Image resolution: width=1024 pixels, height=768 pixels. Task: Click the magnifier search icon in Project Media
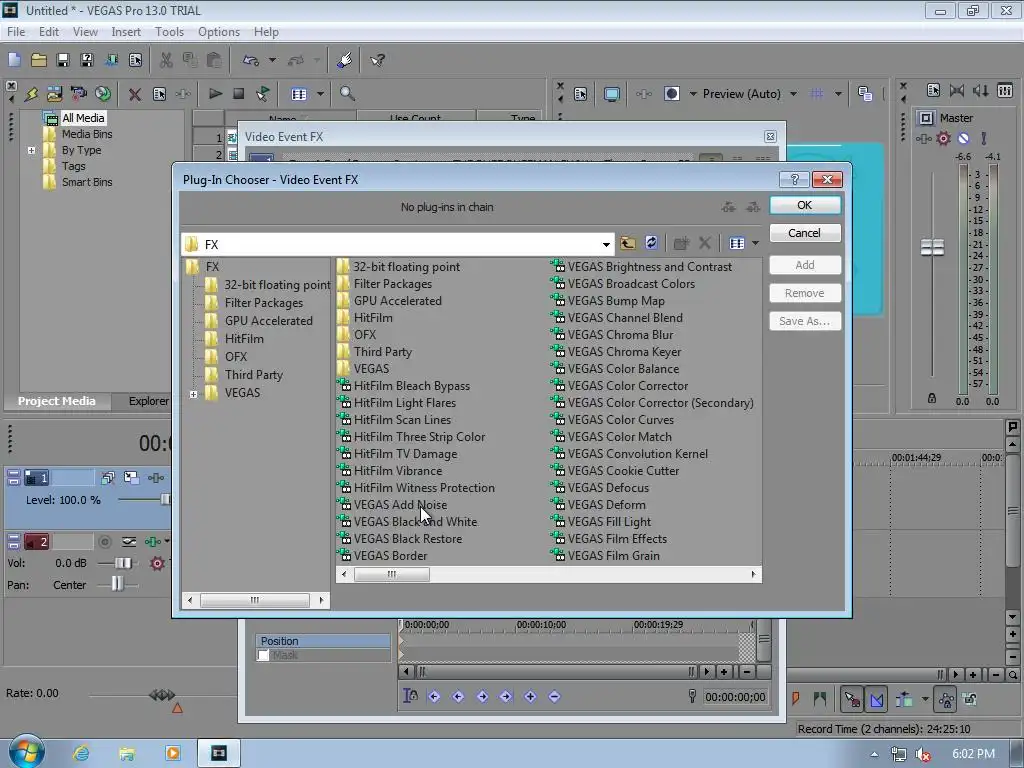click(347, 93)
